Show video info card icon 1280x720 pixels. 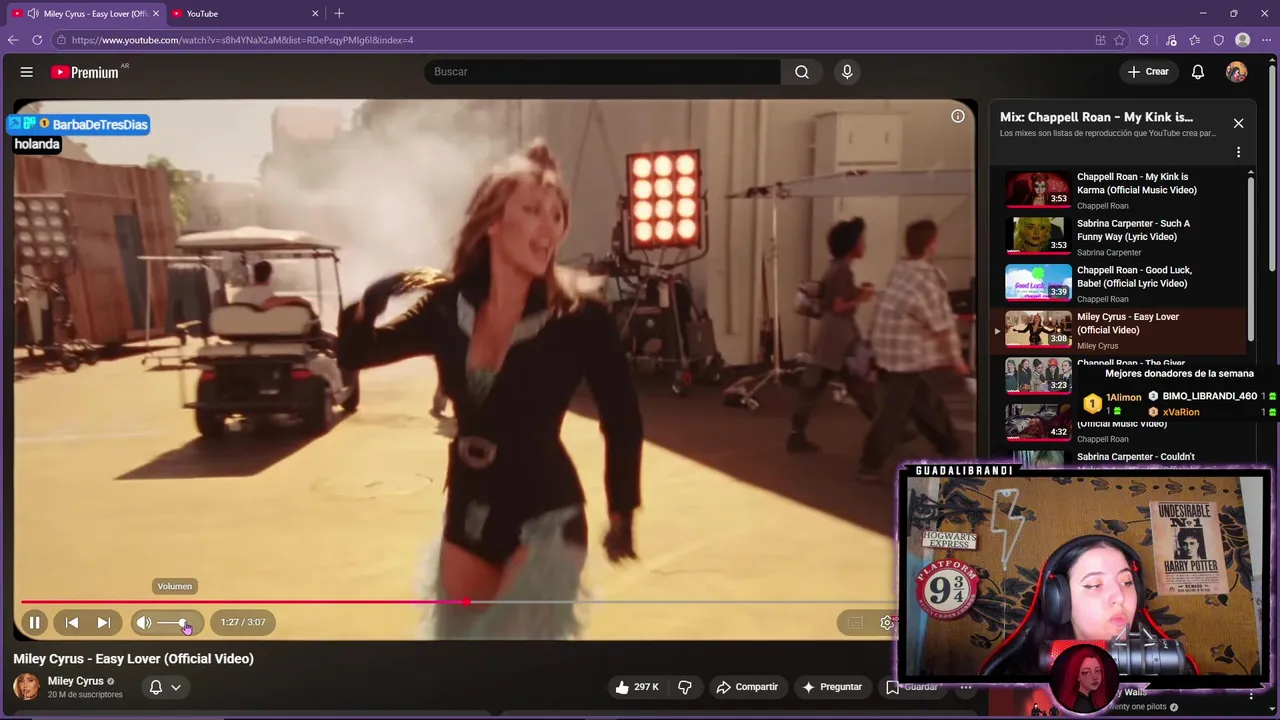[958, 116]
